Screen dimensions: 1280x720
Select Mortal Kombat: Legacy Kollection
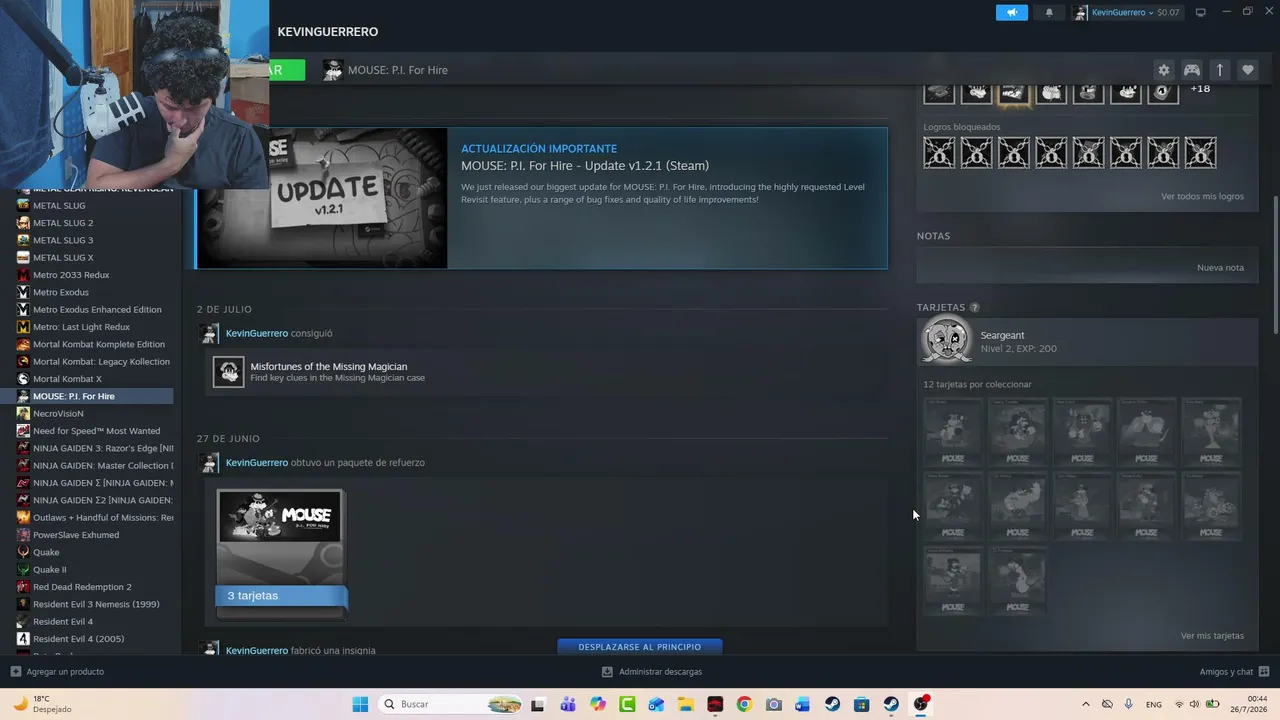coord(101,361)
